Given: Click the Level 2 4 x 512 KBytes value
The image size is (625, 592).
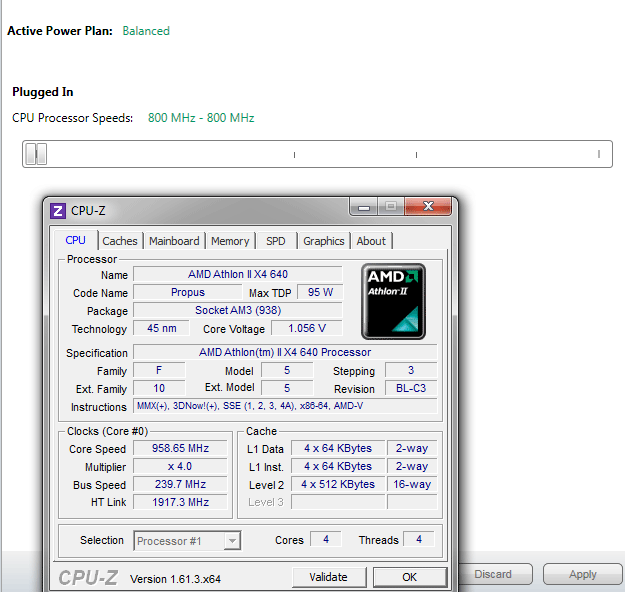Looking at the screenshot, I should 338,484.
